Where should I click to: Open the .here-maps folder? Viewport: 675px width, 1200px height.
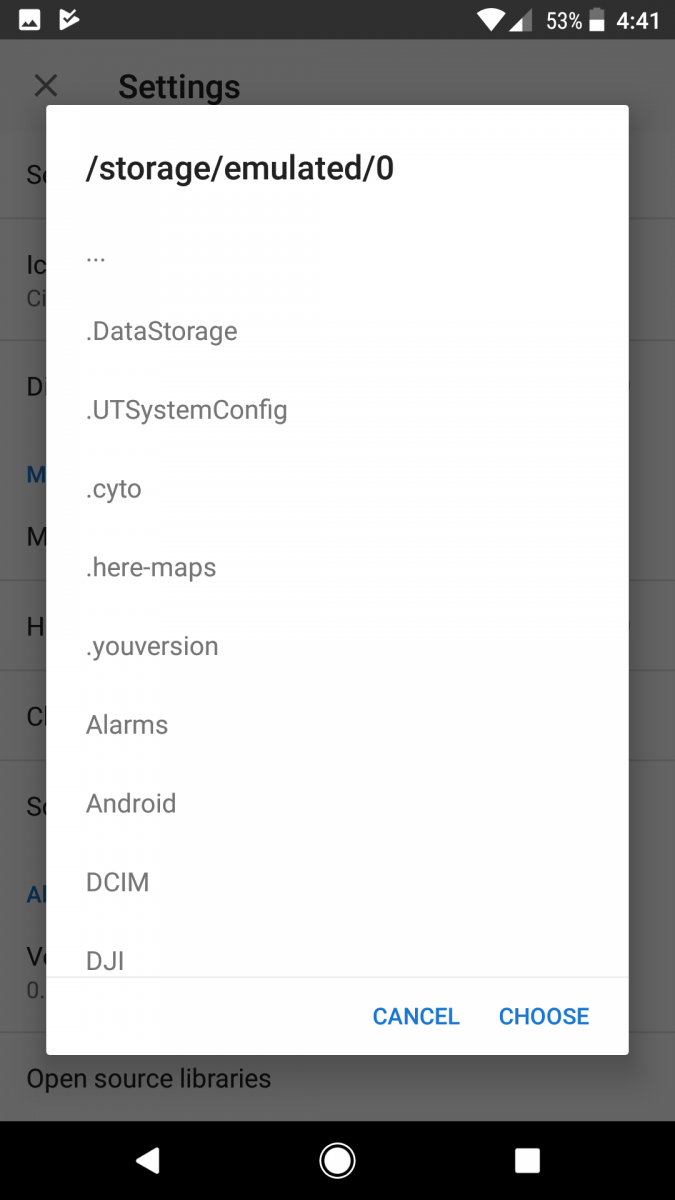coord(151,568)
